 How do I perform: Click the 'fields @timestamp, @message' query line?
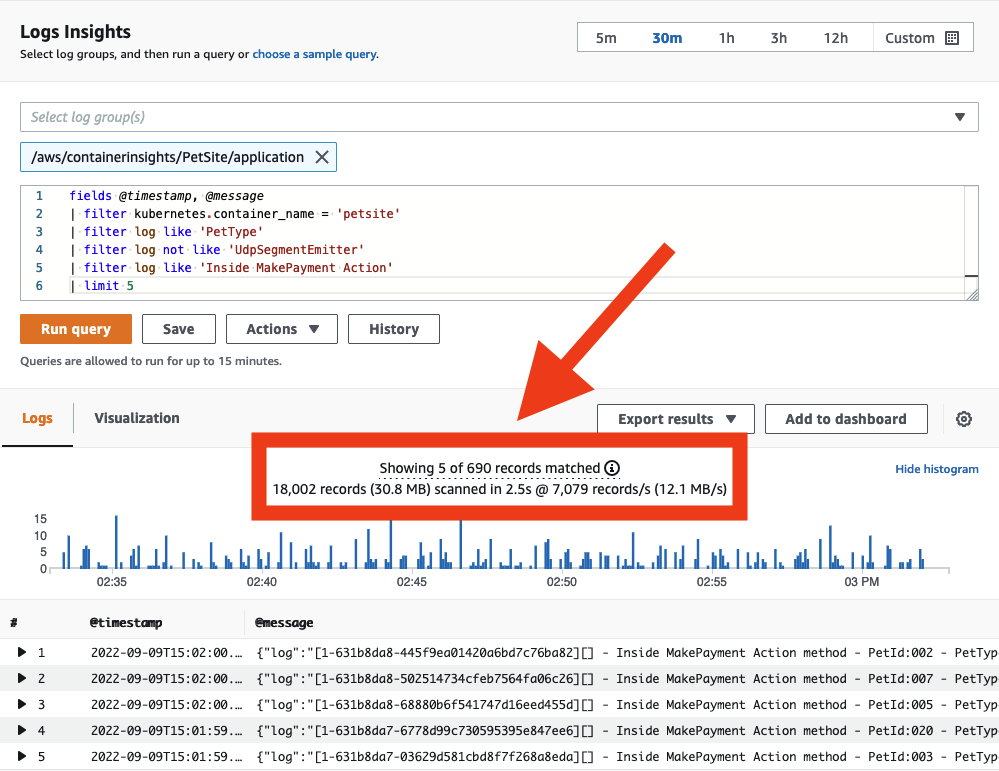point(166,196)
